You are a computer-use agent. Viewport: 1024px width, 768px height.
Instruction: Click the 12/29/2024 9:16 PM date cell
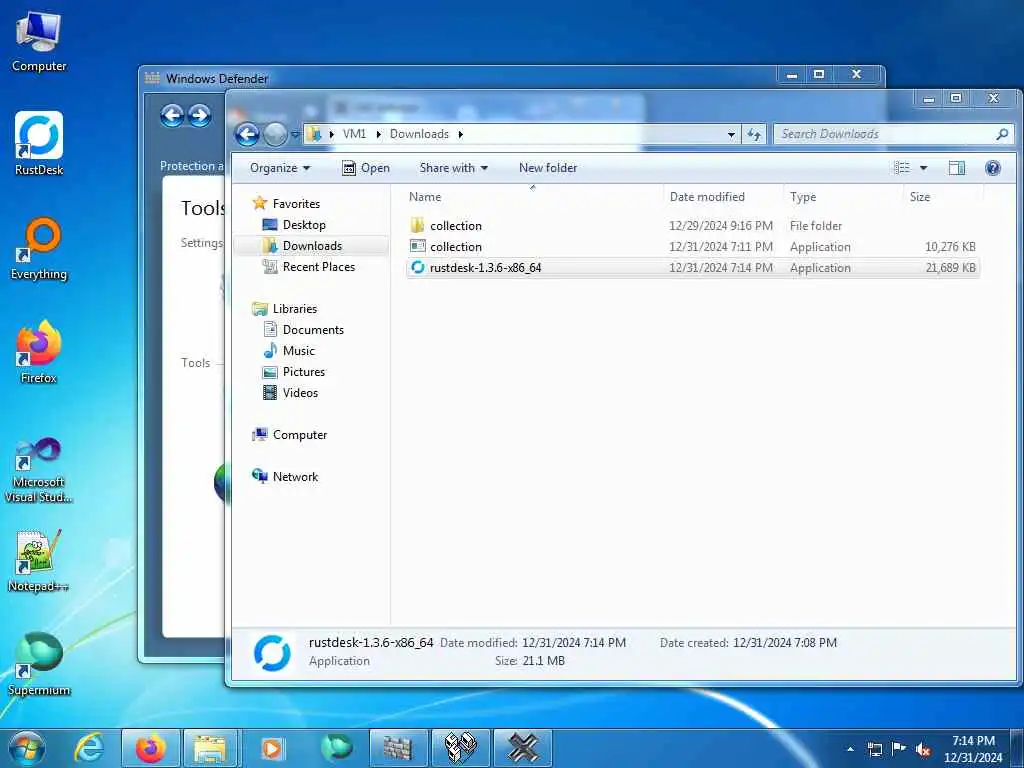point(721,226)
